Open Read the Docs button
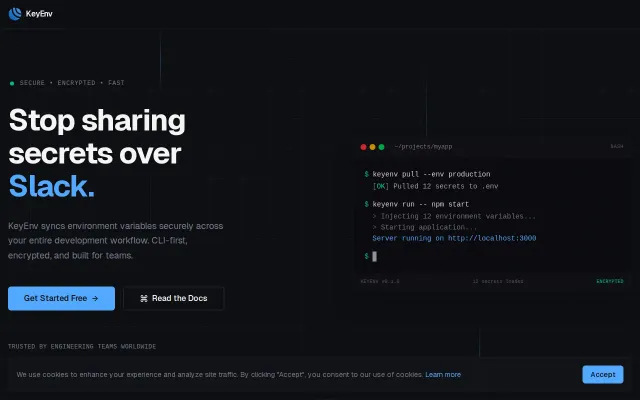The image size is (640, 400). point(173,298)
